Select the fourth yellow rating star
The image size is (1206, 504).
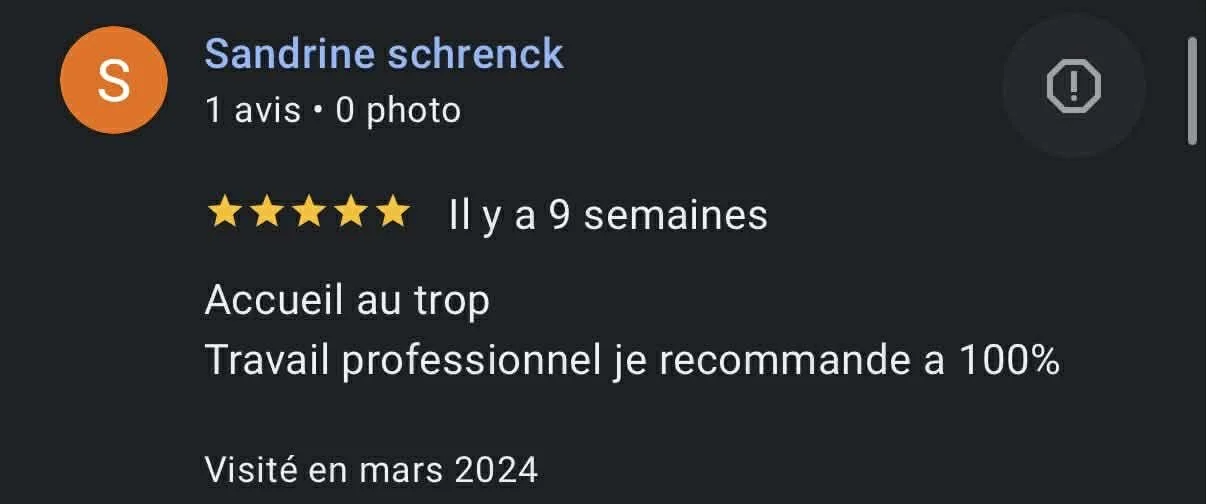pos(351,213)
